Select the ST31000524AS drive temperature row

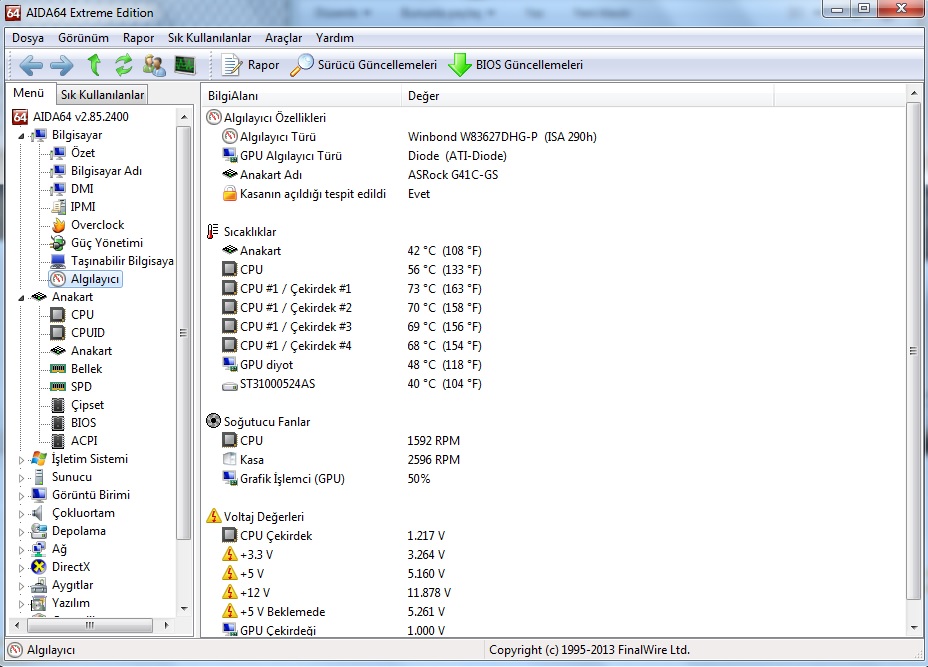coord(352,384)
